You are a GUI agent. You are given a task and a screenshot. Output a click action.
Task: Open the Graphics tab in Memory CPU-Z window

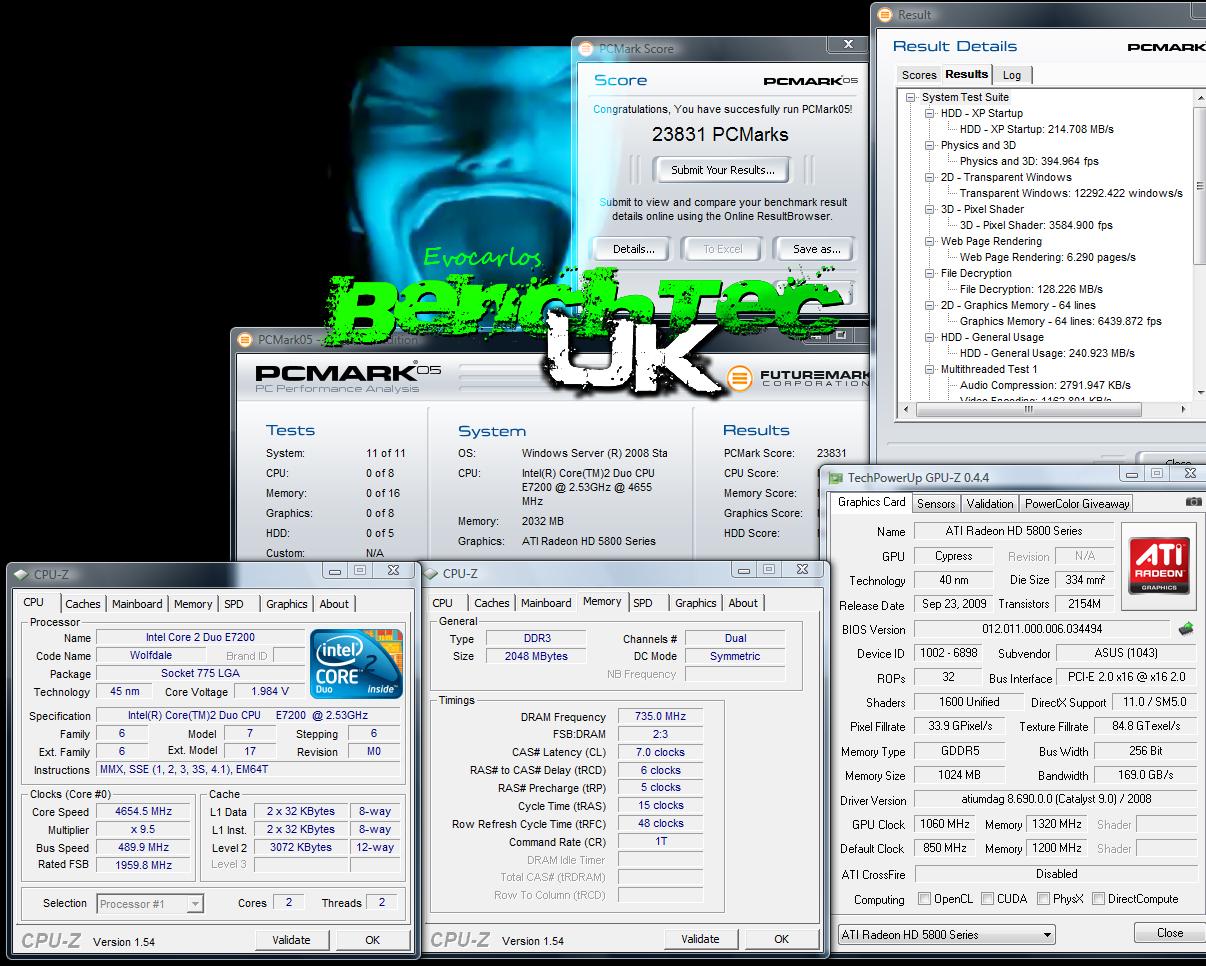click(696, 603)
